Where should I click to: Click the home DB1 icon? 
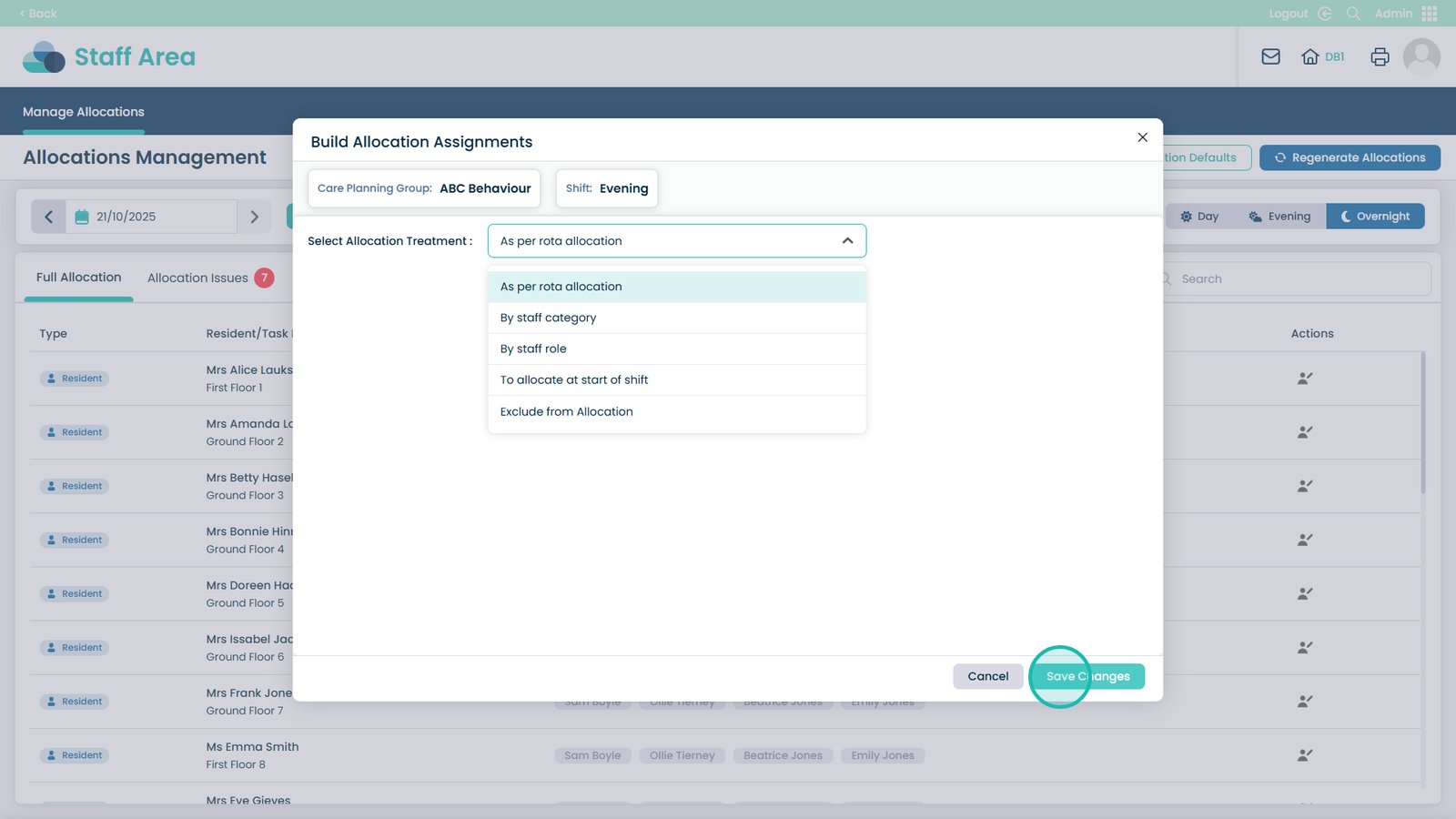(1322, 56)
